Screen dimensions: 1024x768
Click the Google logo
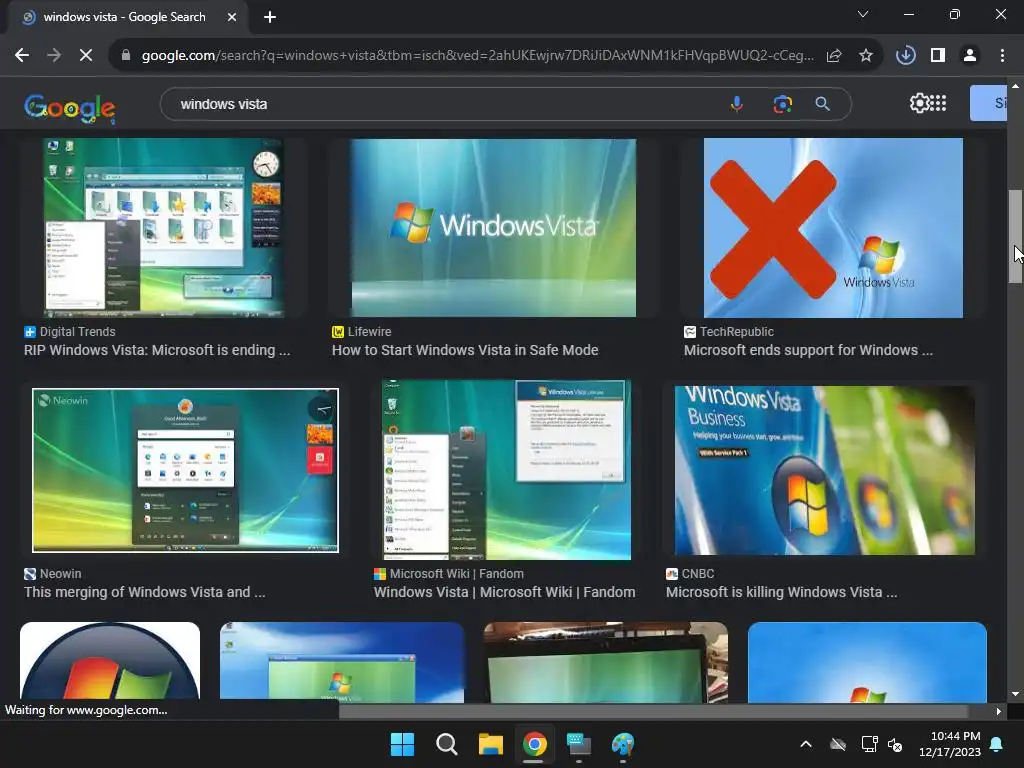tap(70, 107)
